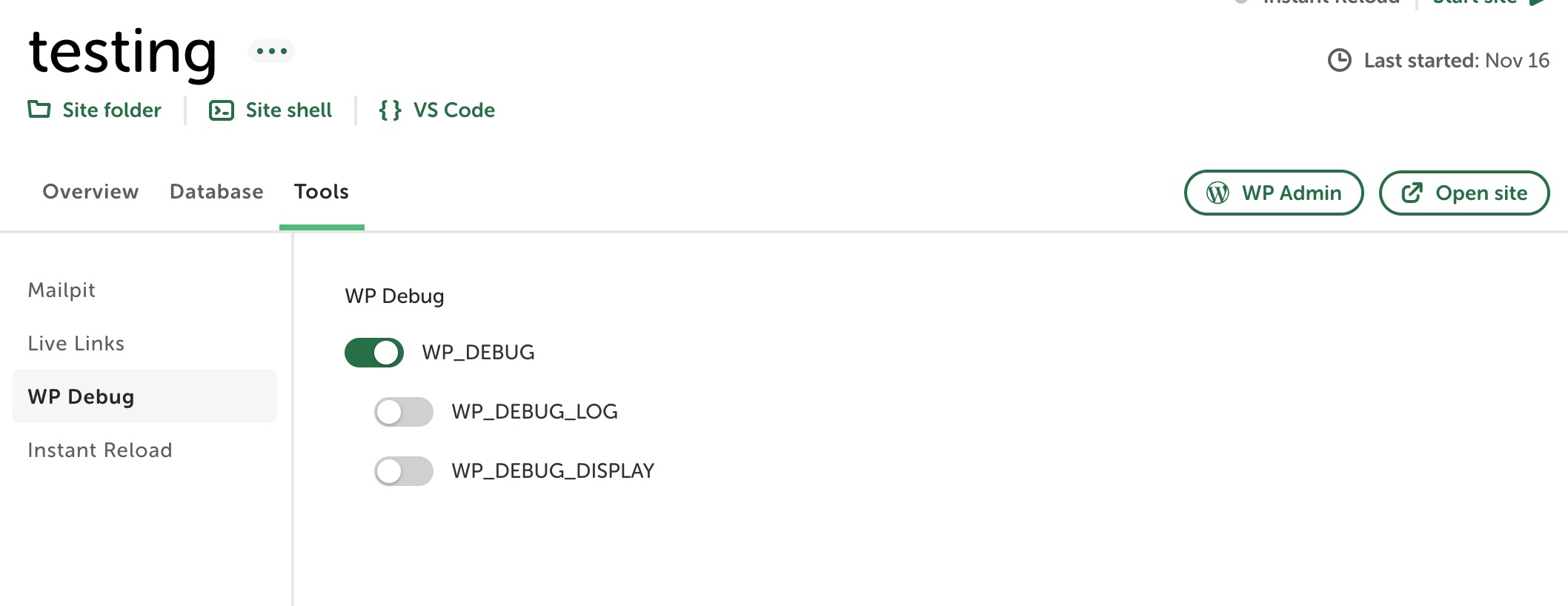Click the external link icon in Open site
This screenshot has height=606, width=1568.
tap(1412, 193)
